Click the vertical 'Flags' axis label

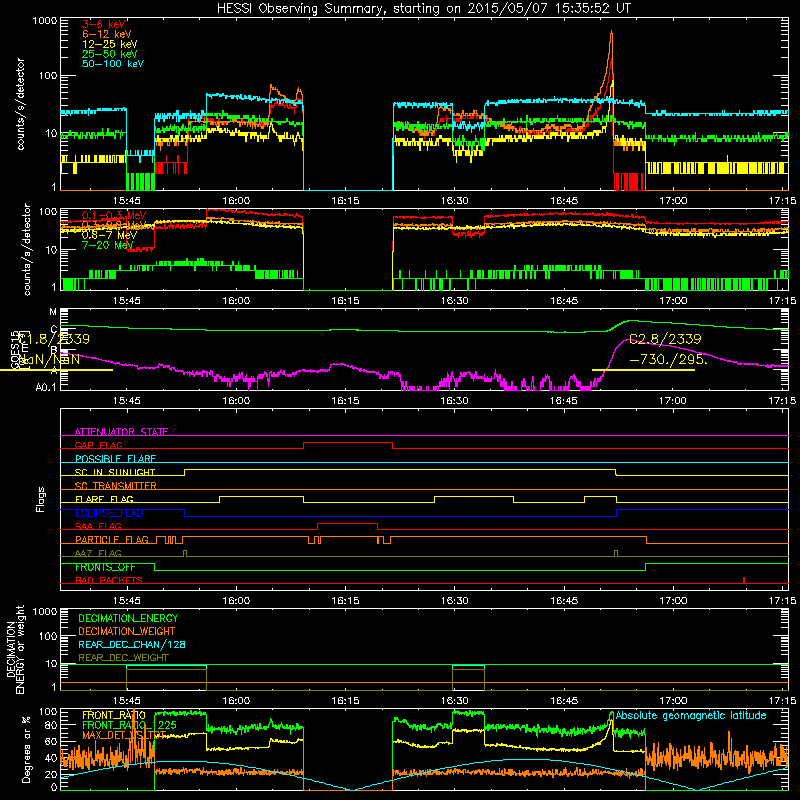pos(40,499)
